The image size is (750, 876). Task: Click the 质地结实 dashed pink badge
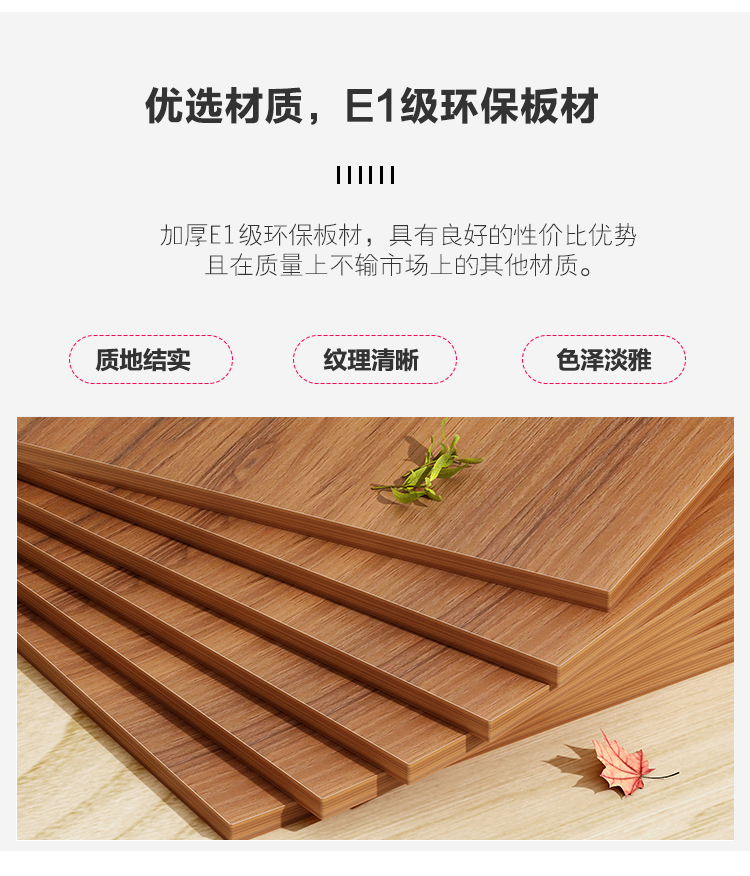(151, 359)
